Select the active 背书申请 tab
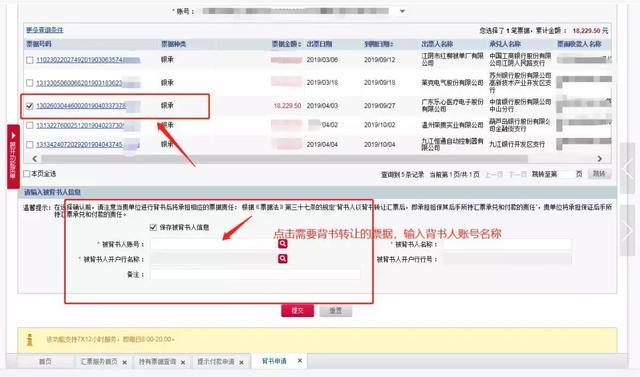Viewport: 640px width, 377px height. click(x=274, y=361)
